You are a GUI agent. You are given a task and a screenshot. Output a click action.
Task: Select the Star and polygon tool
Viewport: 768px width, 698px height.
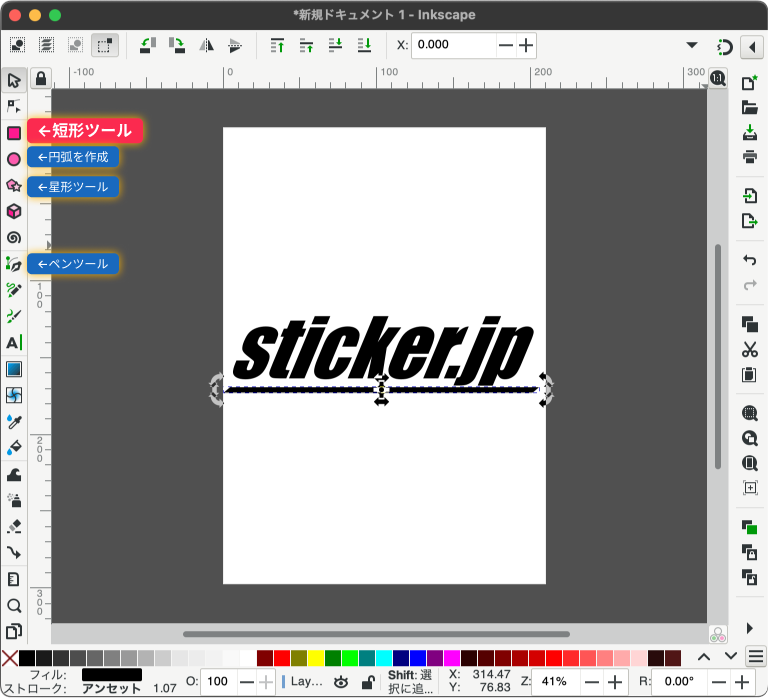14,186
